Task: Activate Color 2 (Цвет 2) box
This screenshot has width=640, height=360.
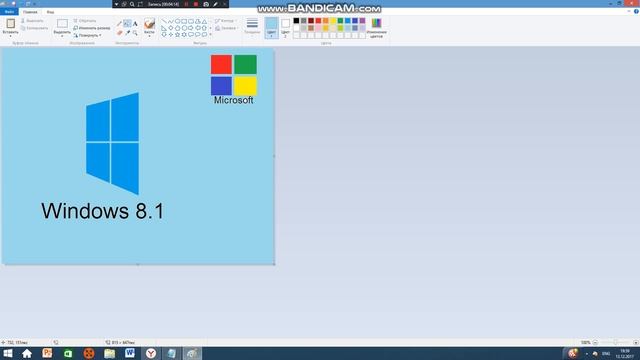Action: coord(286,28)
